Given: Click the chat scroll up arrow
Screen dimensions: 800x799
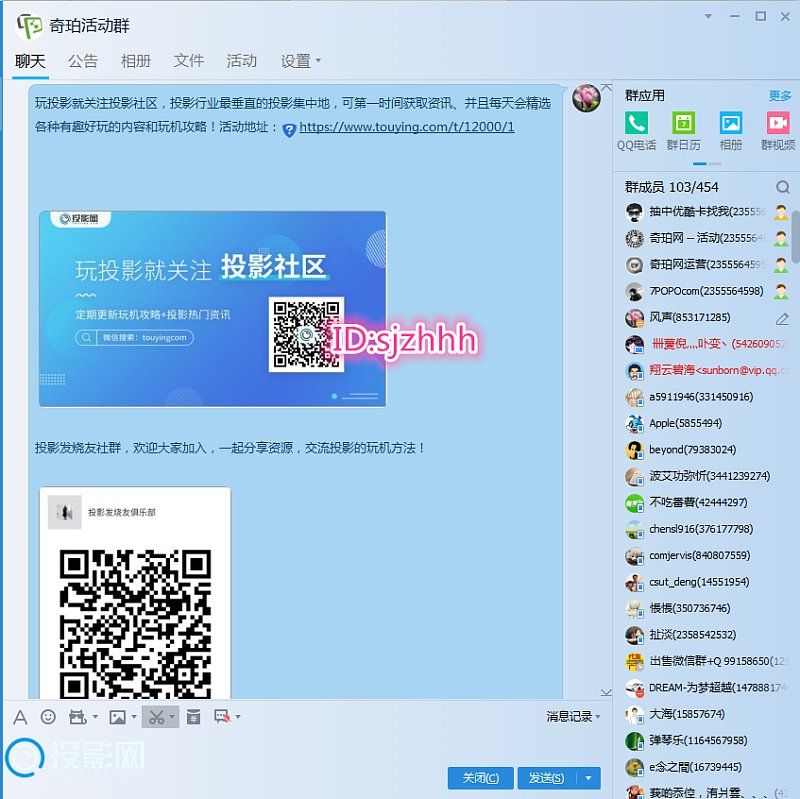Looking at the screenshot, I should tap(606, 88).
